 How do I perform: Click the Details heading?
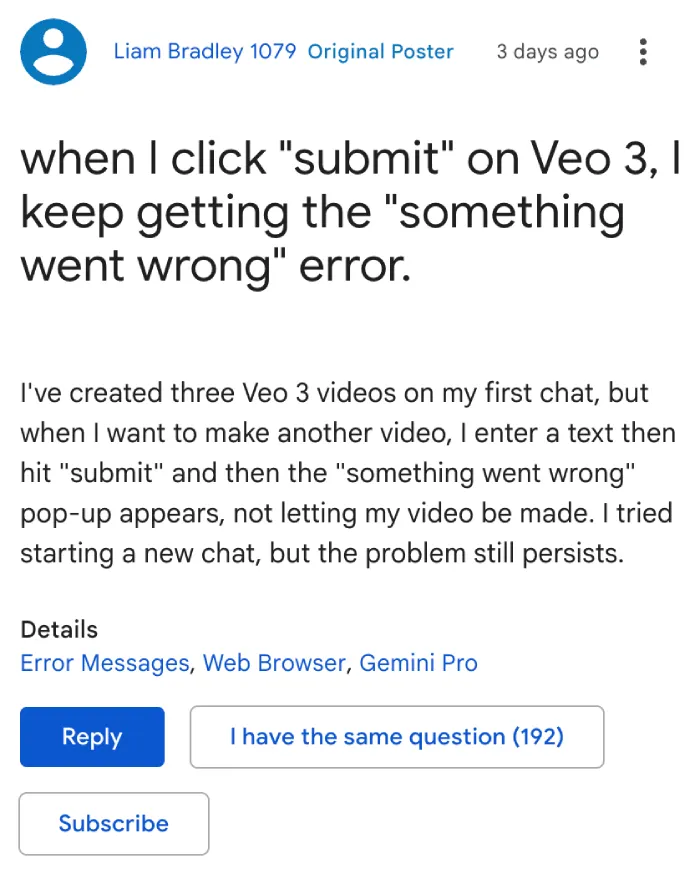(59, 630)
